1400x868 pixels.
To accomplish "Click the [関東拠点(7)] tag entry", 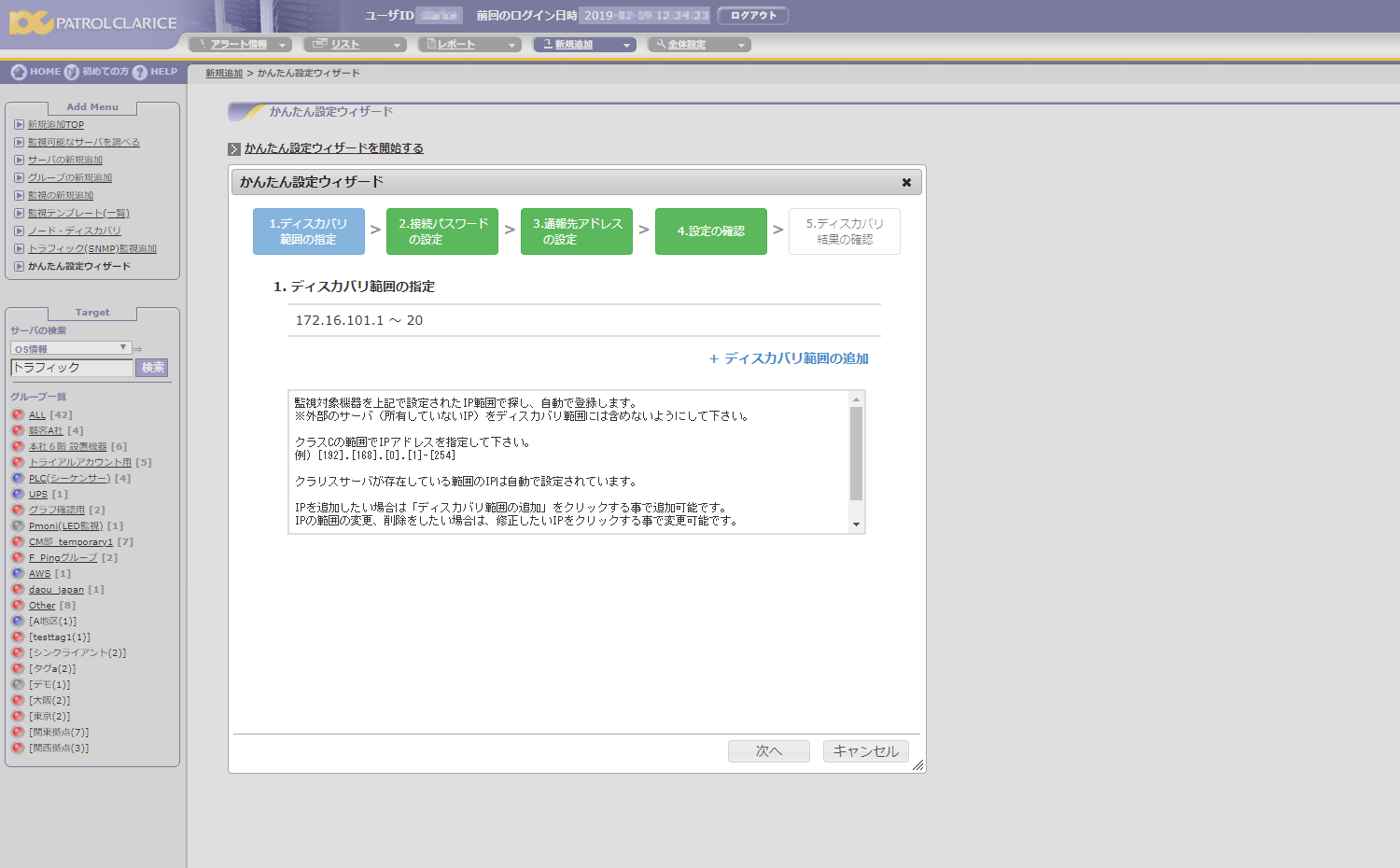I will tap(59, 732).
